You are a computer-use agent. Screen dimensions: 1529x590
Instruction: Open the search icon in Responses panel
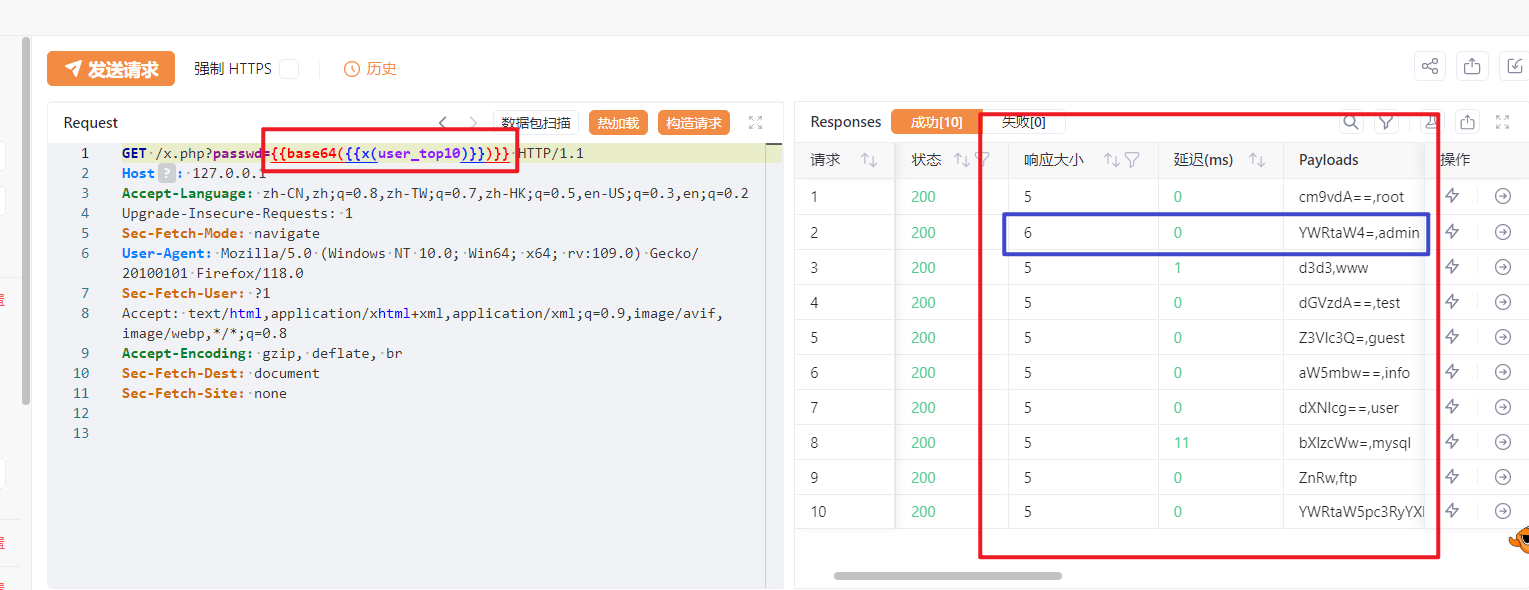(1351, 122)
